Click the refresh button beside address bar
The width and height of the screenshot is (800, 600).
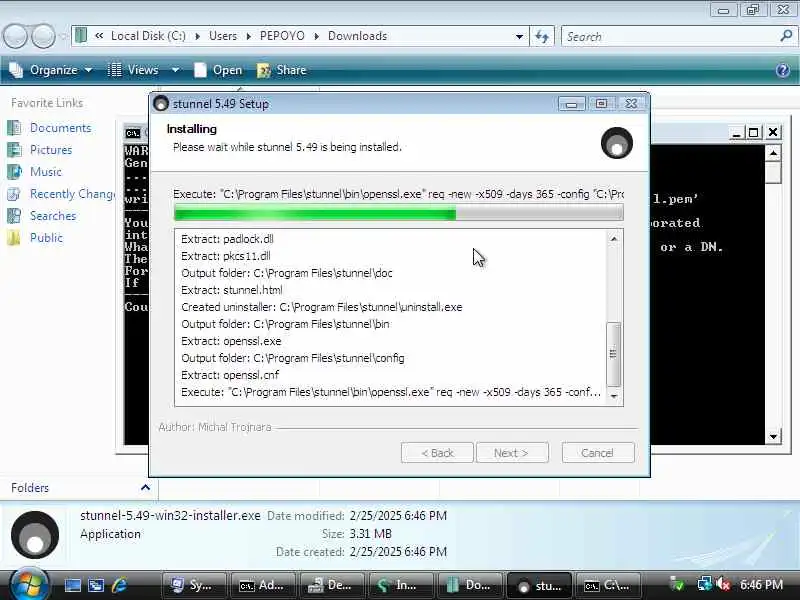click(x=542, y=36)
